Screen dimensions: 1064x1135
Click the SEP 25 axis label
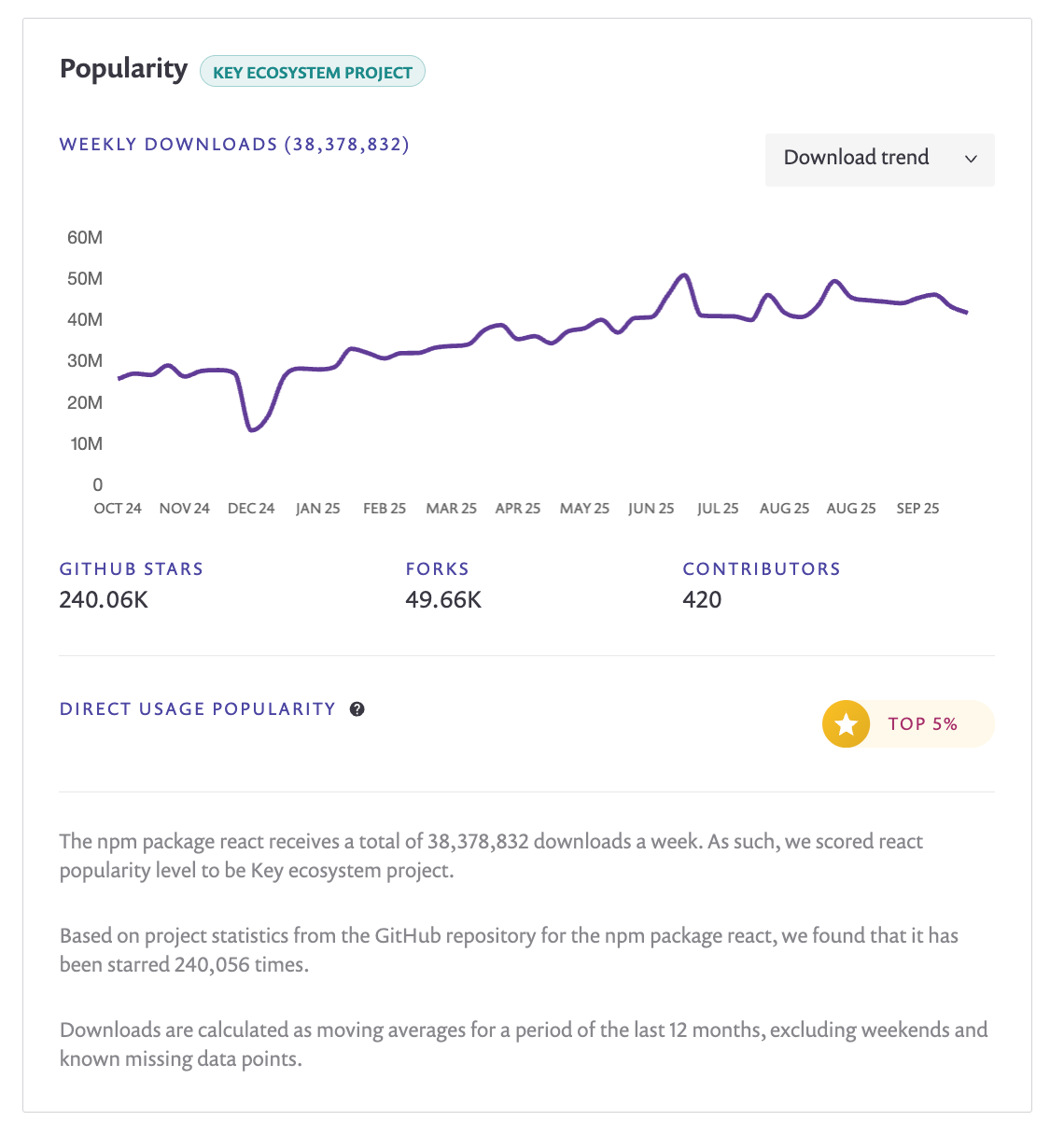[x=917, y=509]
